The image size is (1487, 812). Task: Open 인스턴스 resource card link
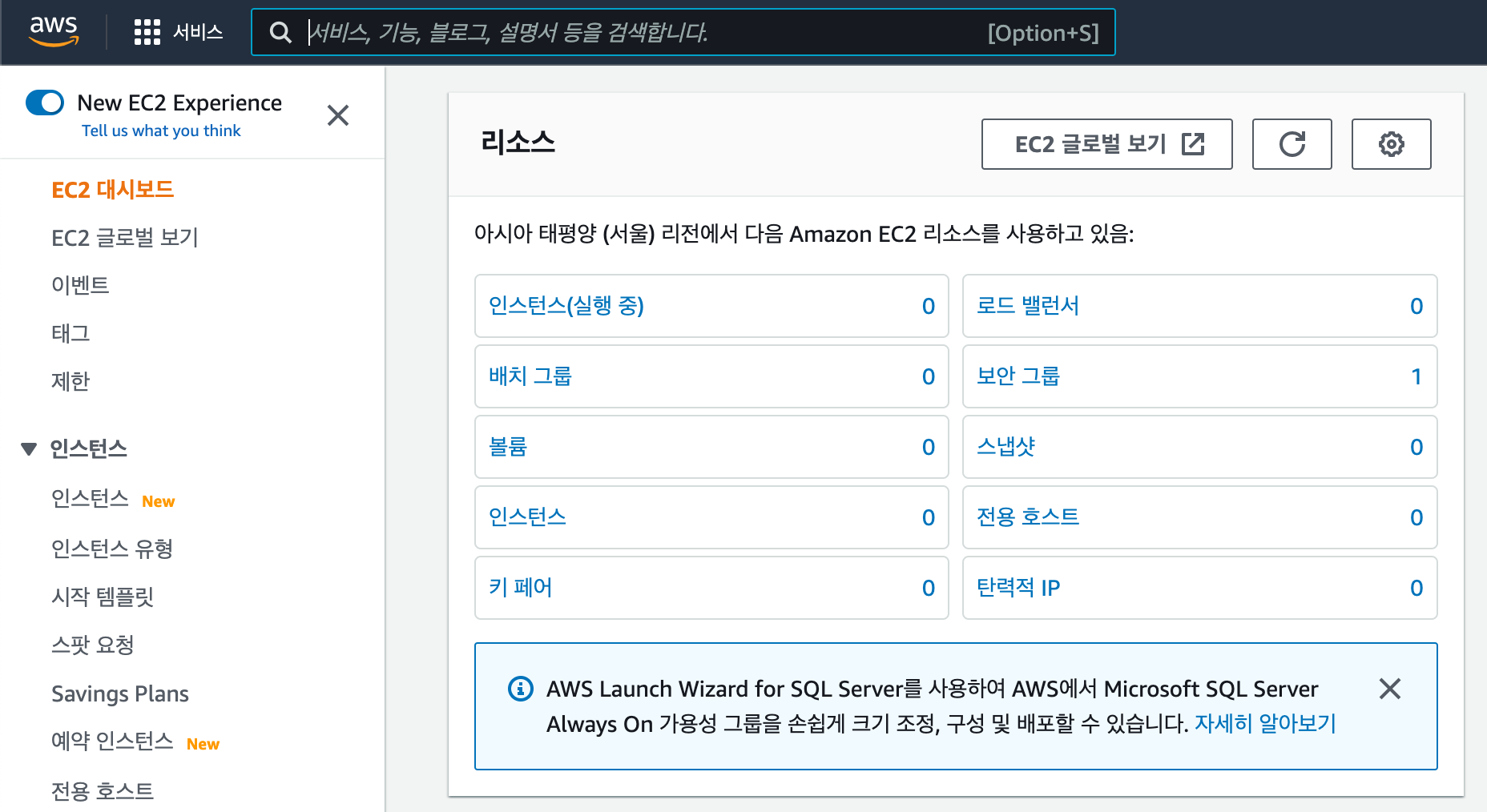[x=527, y=517]
